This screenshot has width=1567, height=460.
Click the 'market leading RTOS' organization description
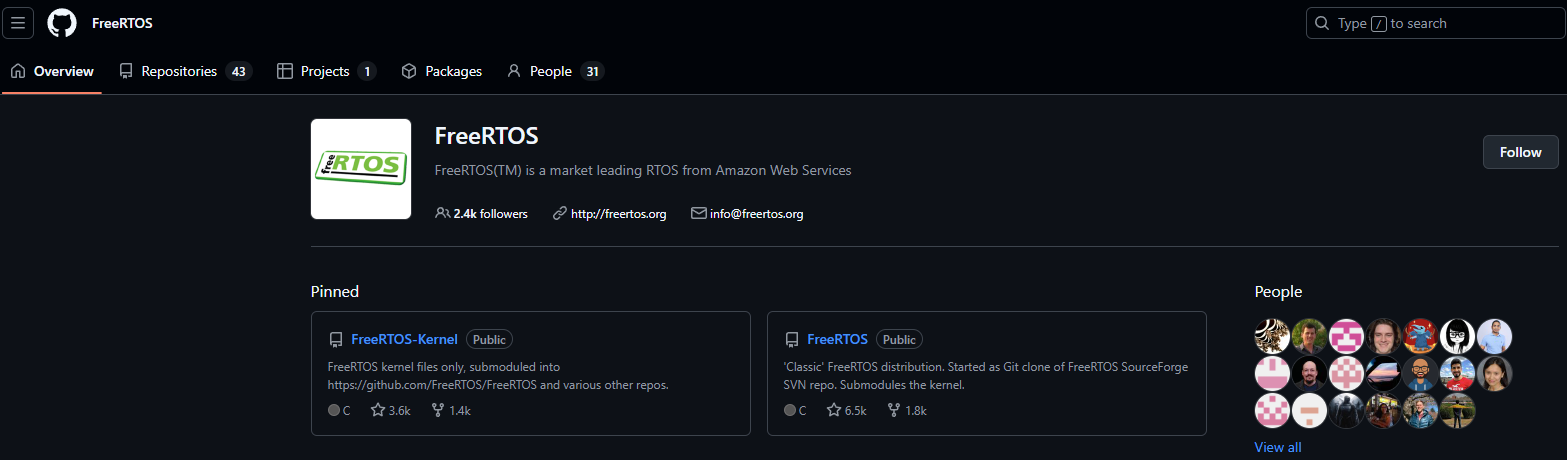[x=643, y=170]
